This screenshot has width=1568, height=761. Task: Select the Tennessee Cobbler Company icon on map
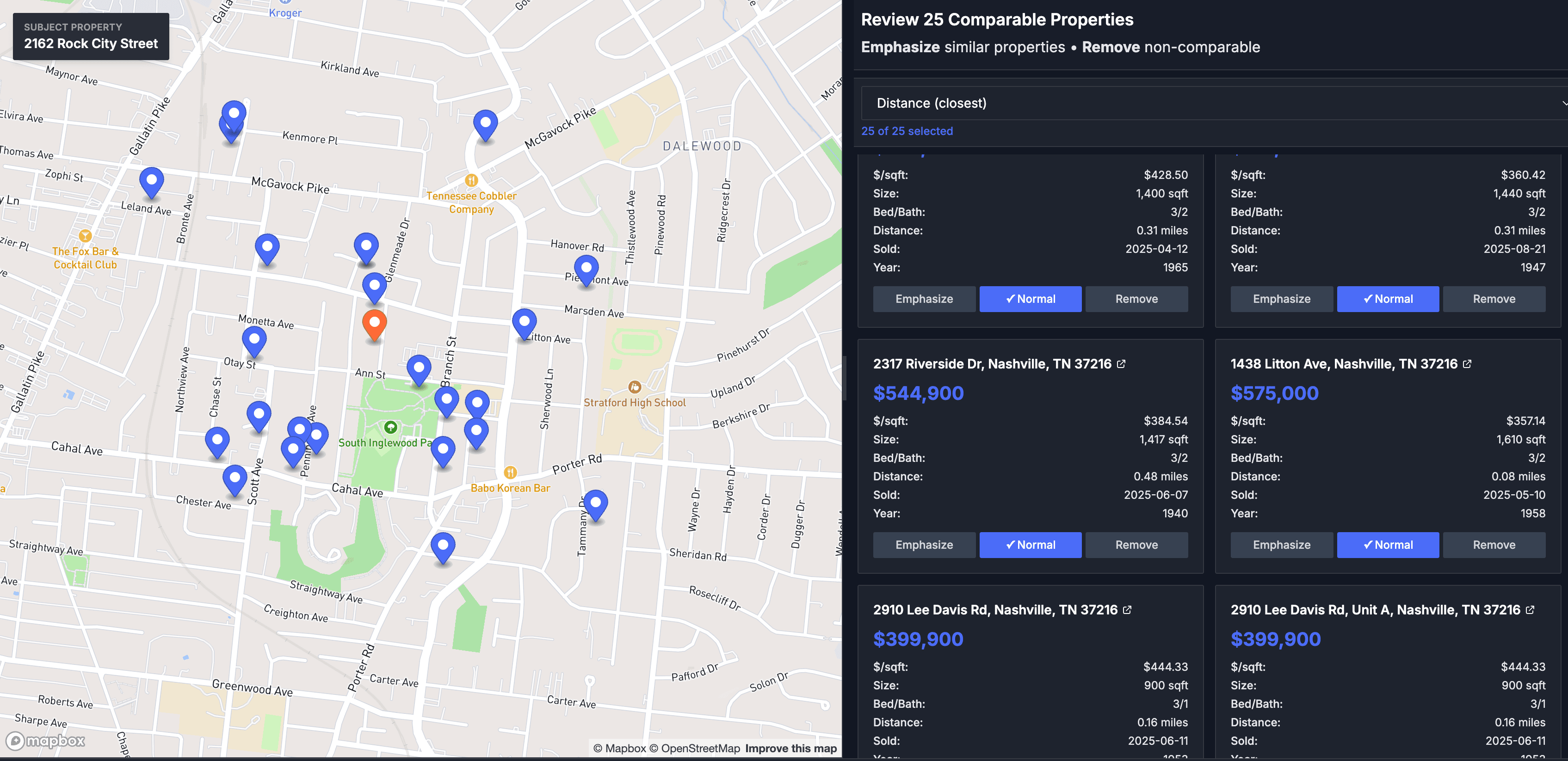(472, 180)
